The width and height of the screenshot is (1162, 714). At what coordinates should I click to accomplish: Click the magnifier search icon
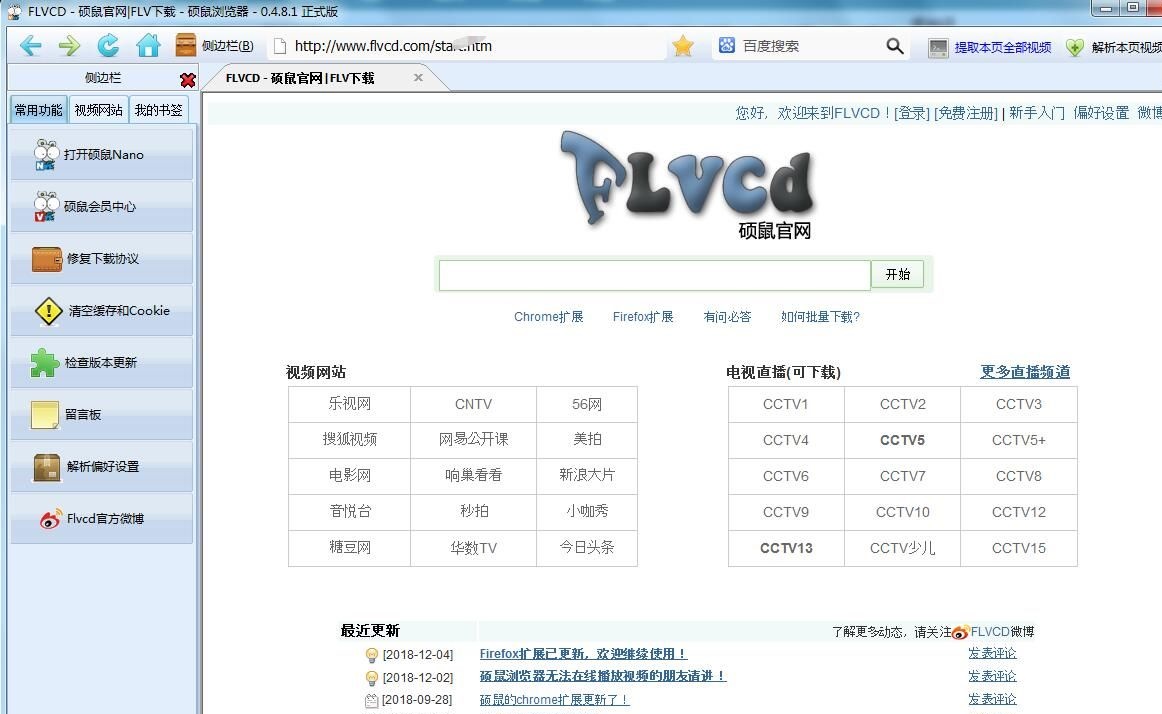[x=894, y=46]
